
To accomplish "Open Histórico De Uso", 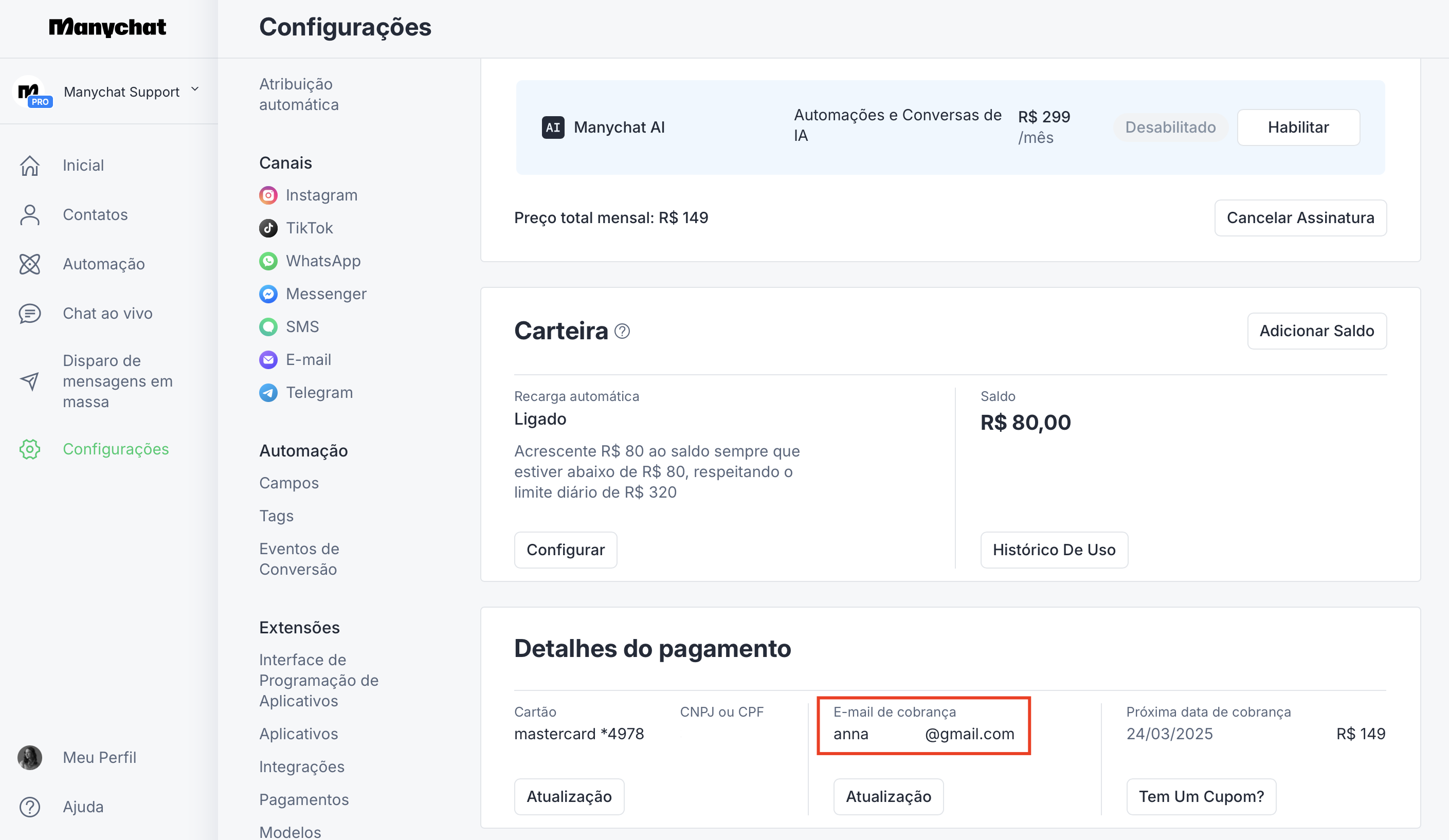I will pos(1054,550).
